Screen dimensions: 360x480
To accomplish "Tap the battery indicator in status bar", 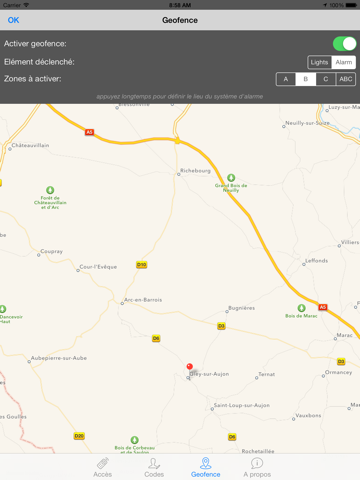I will point(351,5).
